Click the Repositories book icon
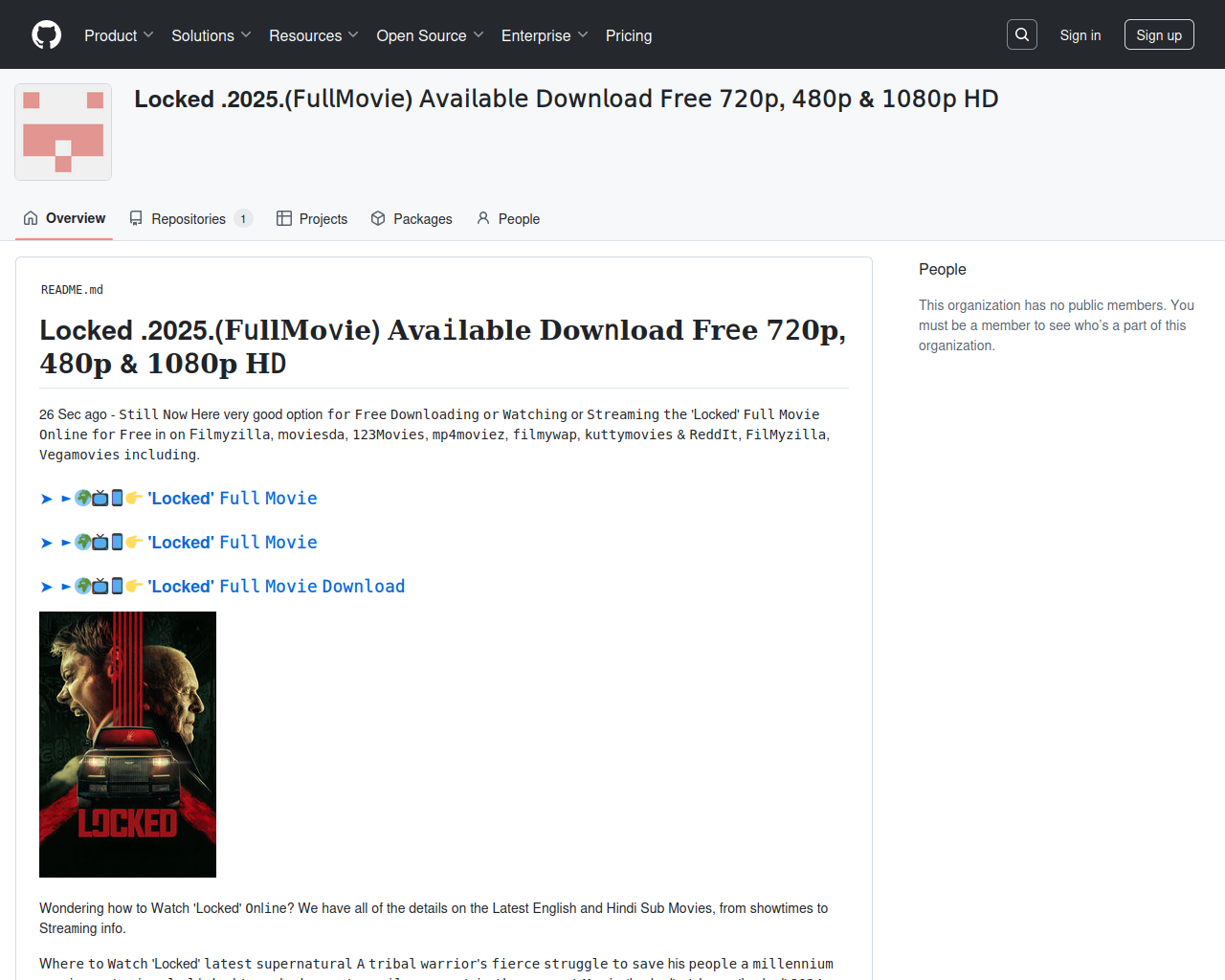This screenshot has height=980, width=1225. pyautogui.click(x=136, y=218)
